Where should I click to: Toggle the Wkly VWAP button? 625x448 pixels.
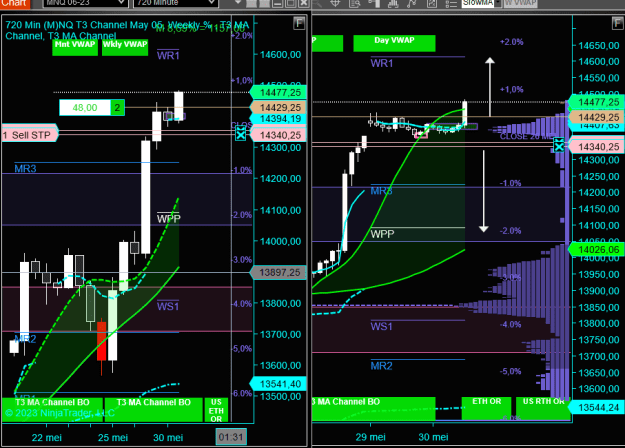pyautogui.click(x=125, y=47)
